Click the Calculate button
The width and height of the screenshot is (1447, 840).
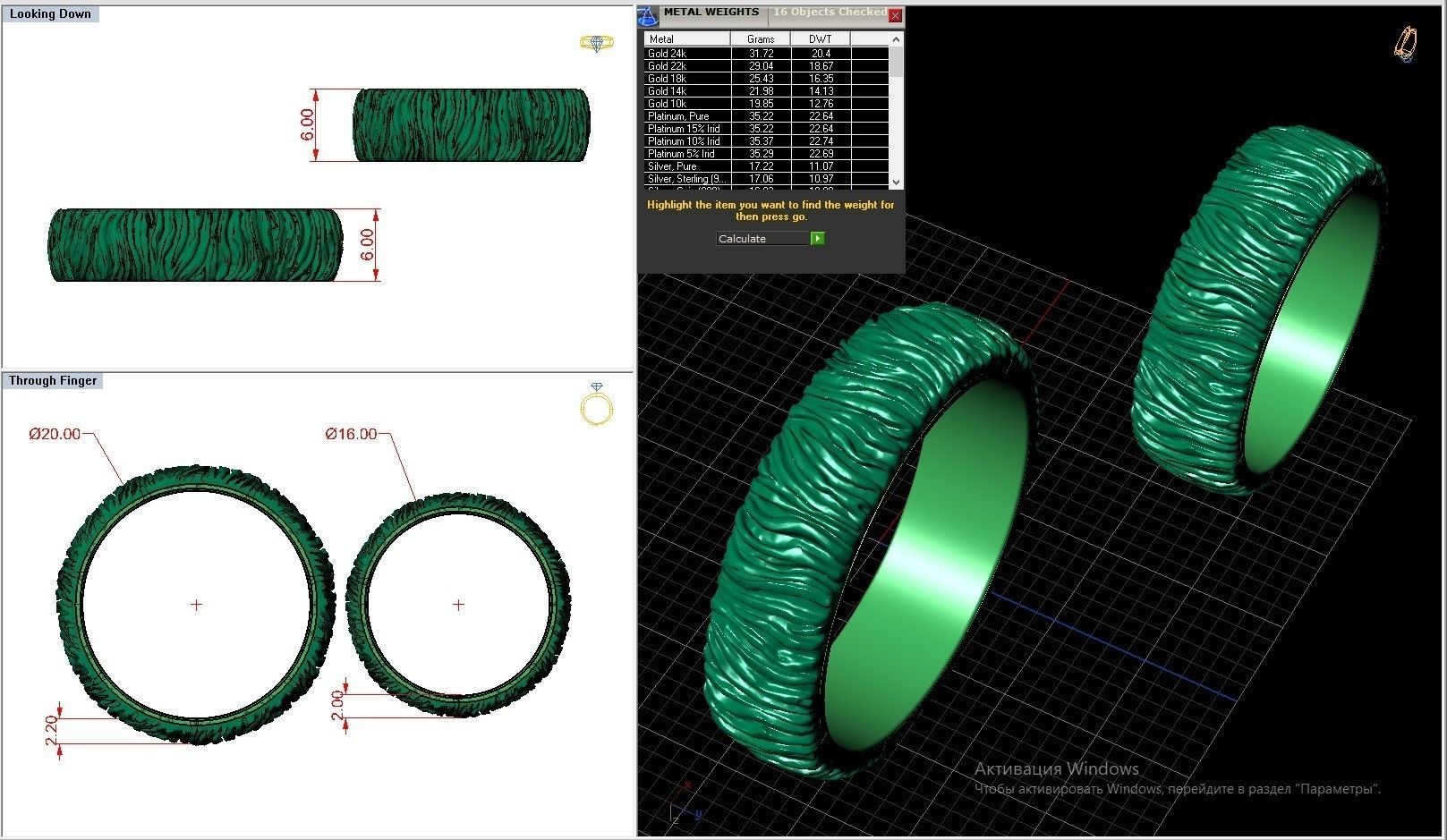click(816, 238)
